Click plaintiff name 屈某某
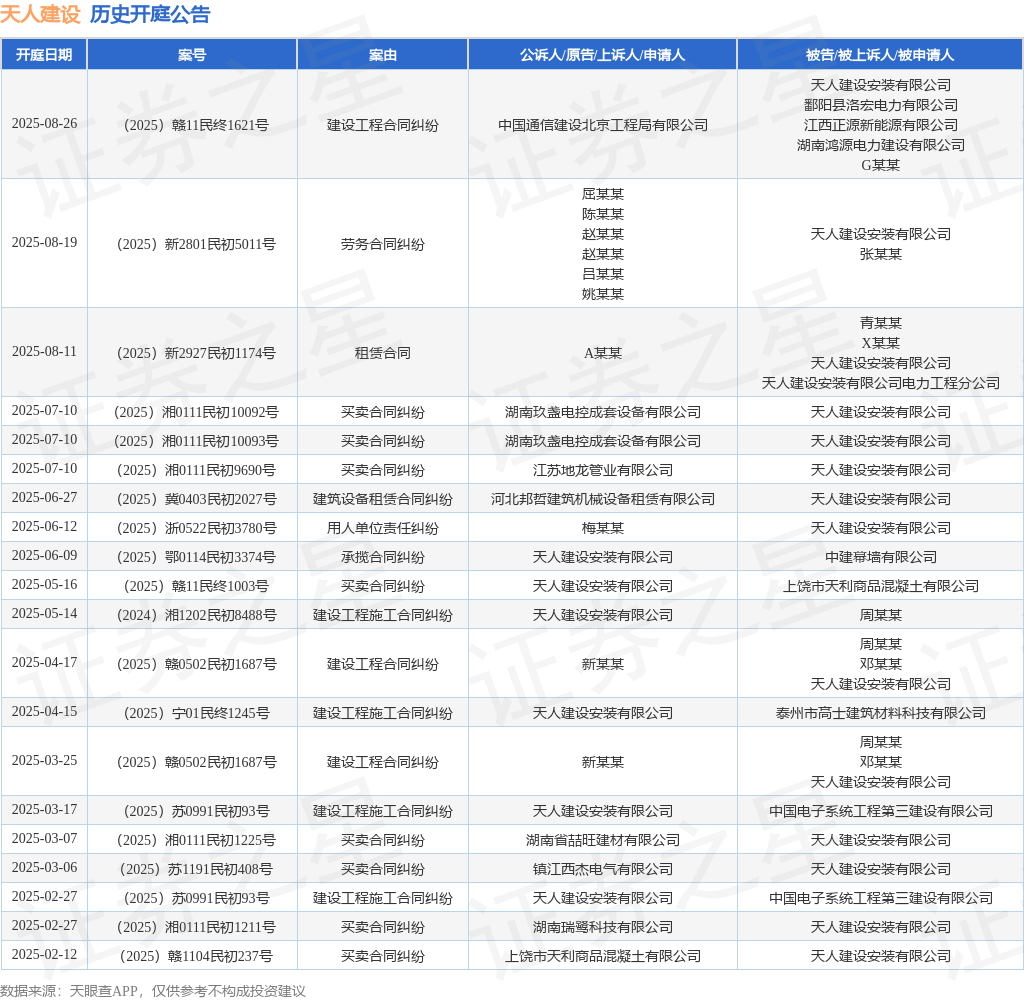Viewport: 1024px width, 1000px height. [603, 193]
